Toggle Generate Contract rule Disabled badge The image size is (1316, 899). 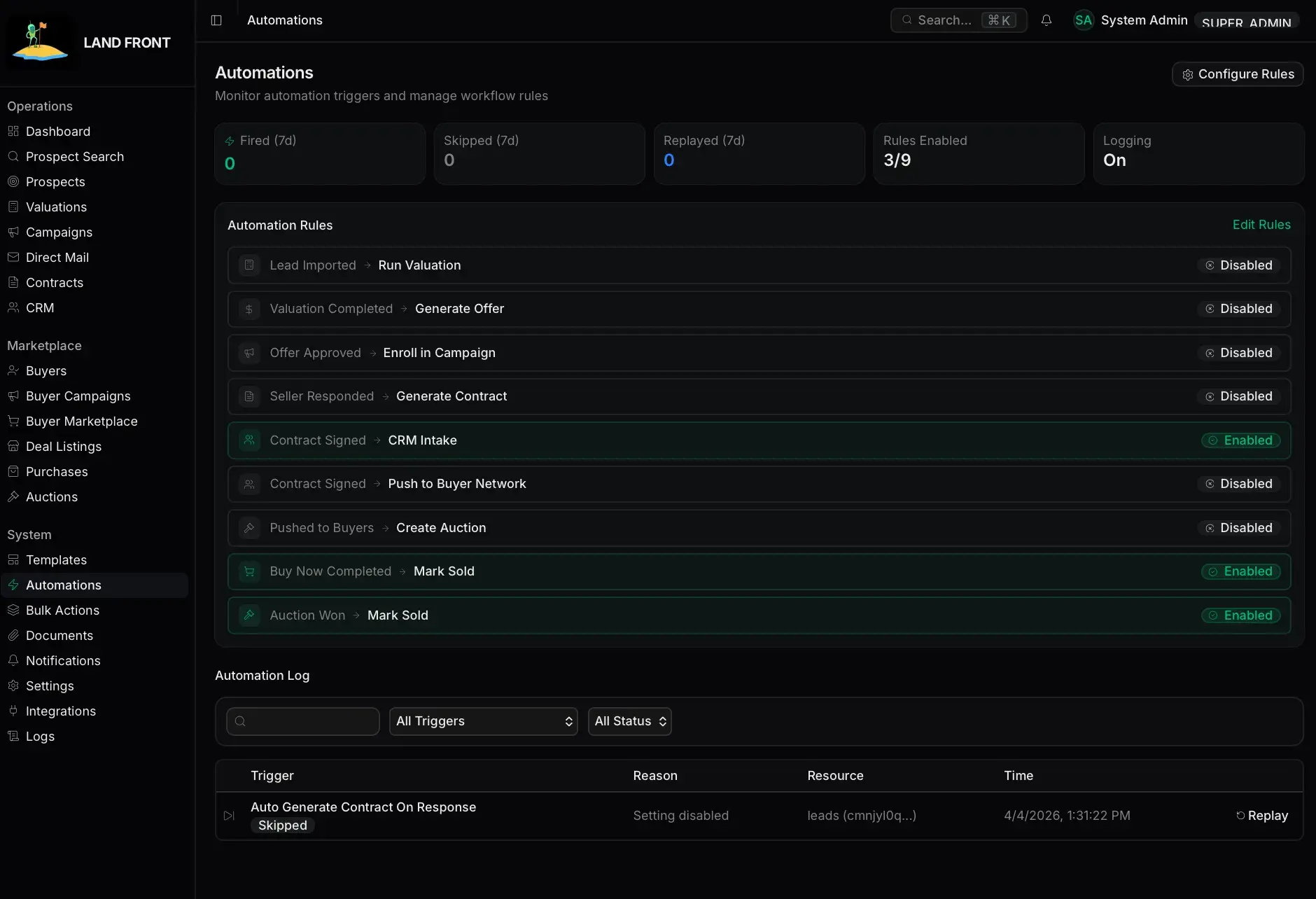(x=1239, y=396)
